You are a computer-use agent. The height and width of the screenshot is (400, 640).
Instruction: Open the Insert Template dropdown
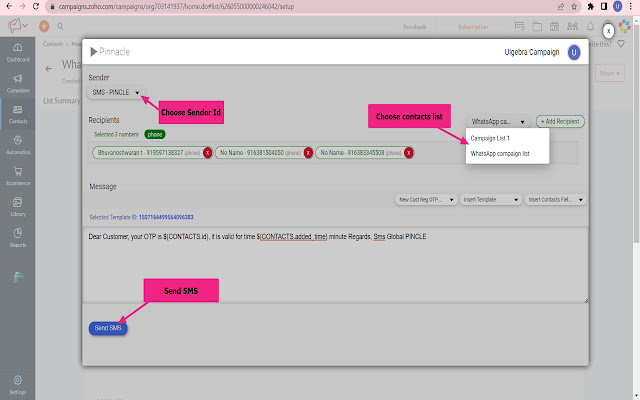point(491,200)
